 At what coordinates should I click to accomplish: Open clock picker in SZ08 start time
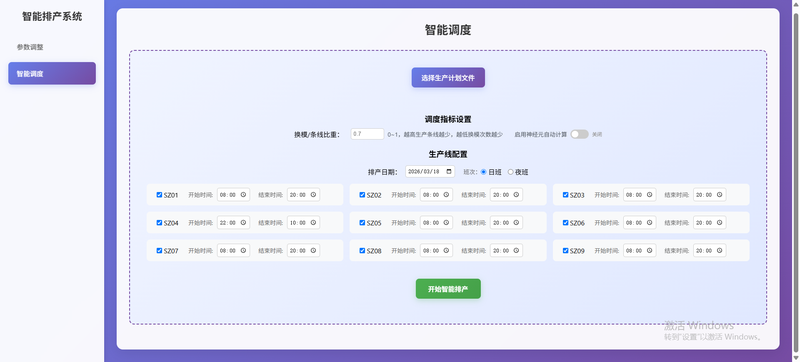[x=446, y=250]
